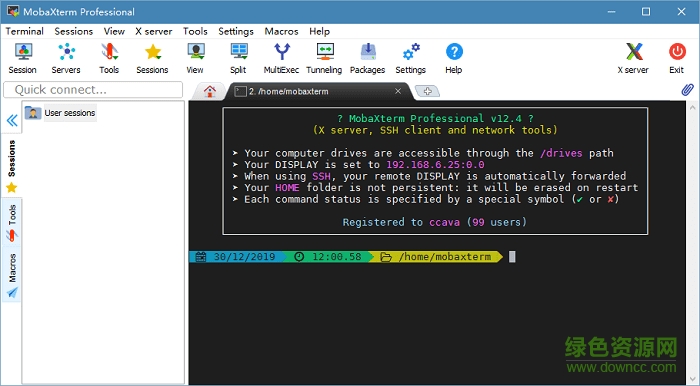Screen dimensions: 700x386
Task: Open the Macros menu
Action: tap(281, 31)
